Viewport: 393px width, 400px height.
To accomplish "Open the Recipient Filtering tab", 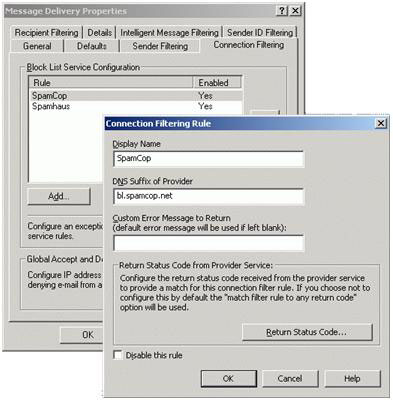I will coord(46,33).
